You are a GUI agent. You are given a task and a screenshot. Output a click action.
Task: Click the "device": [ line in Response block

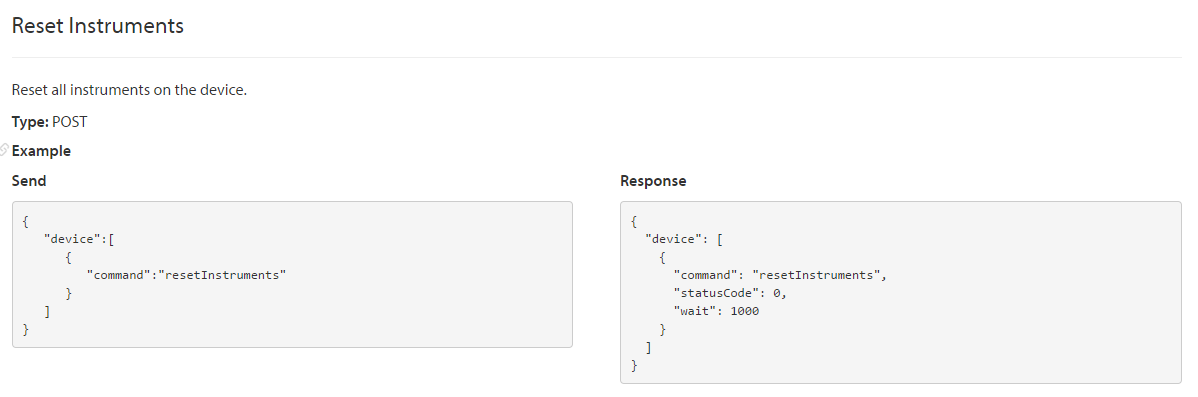click(684, 239)
